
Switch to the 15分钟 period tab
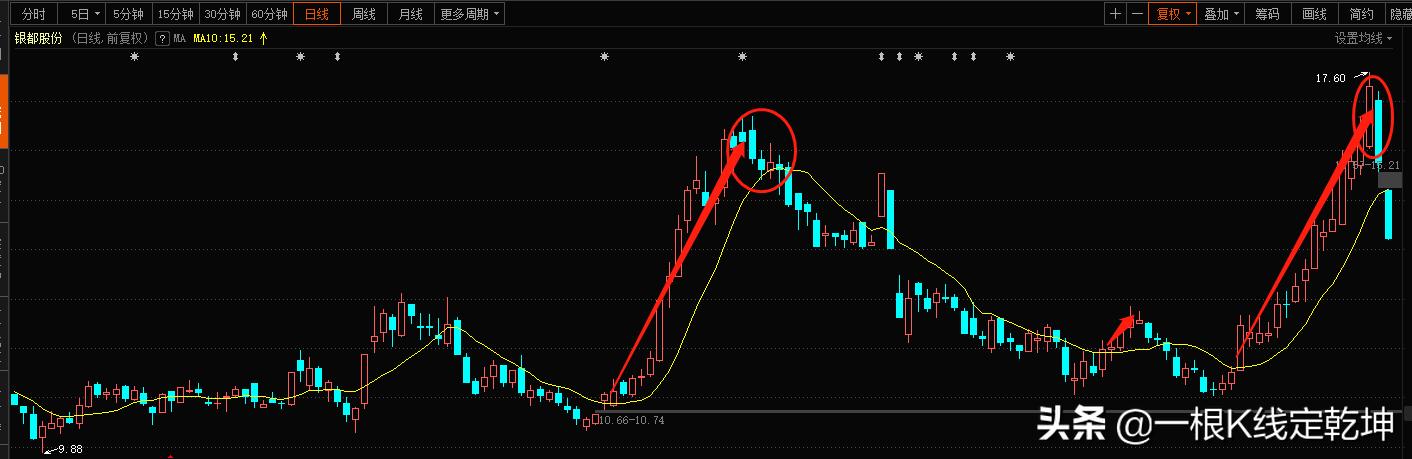point(175,14)
